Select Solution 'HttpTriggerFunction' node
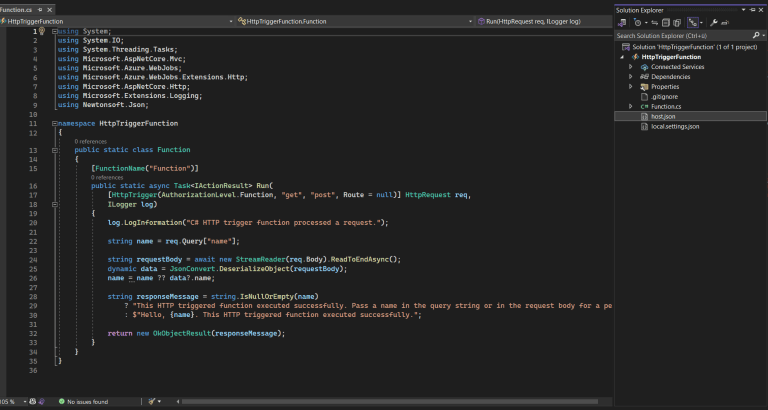768x410 pixels. pos(695,47)
